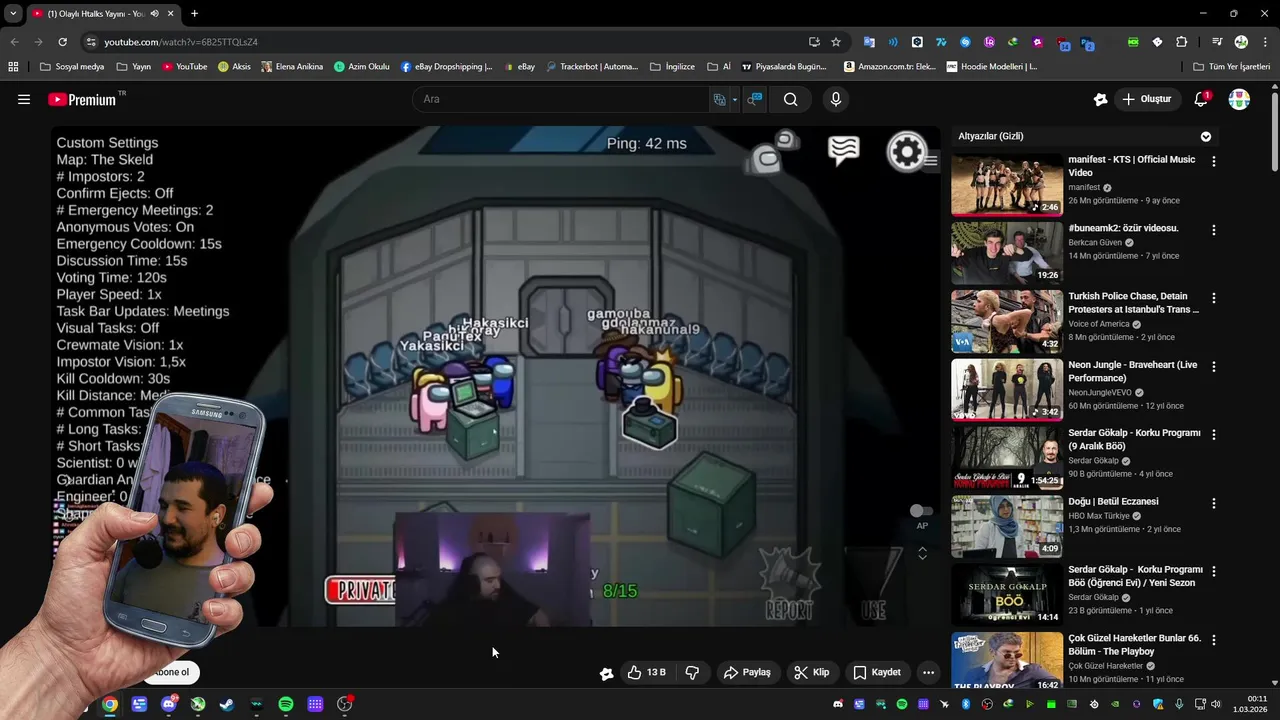Open the Chrome apps grid in bookmarks bar
Screen dimensions: 1280x720
point(13,67)
